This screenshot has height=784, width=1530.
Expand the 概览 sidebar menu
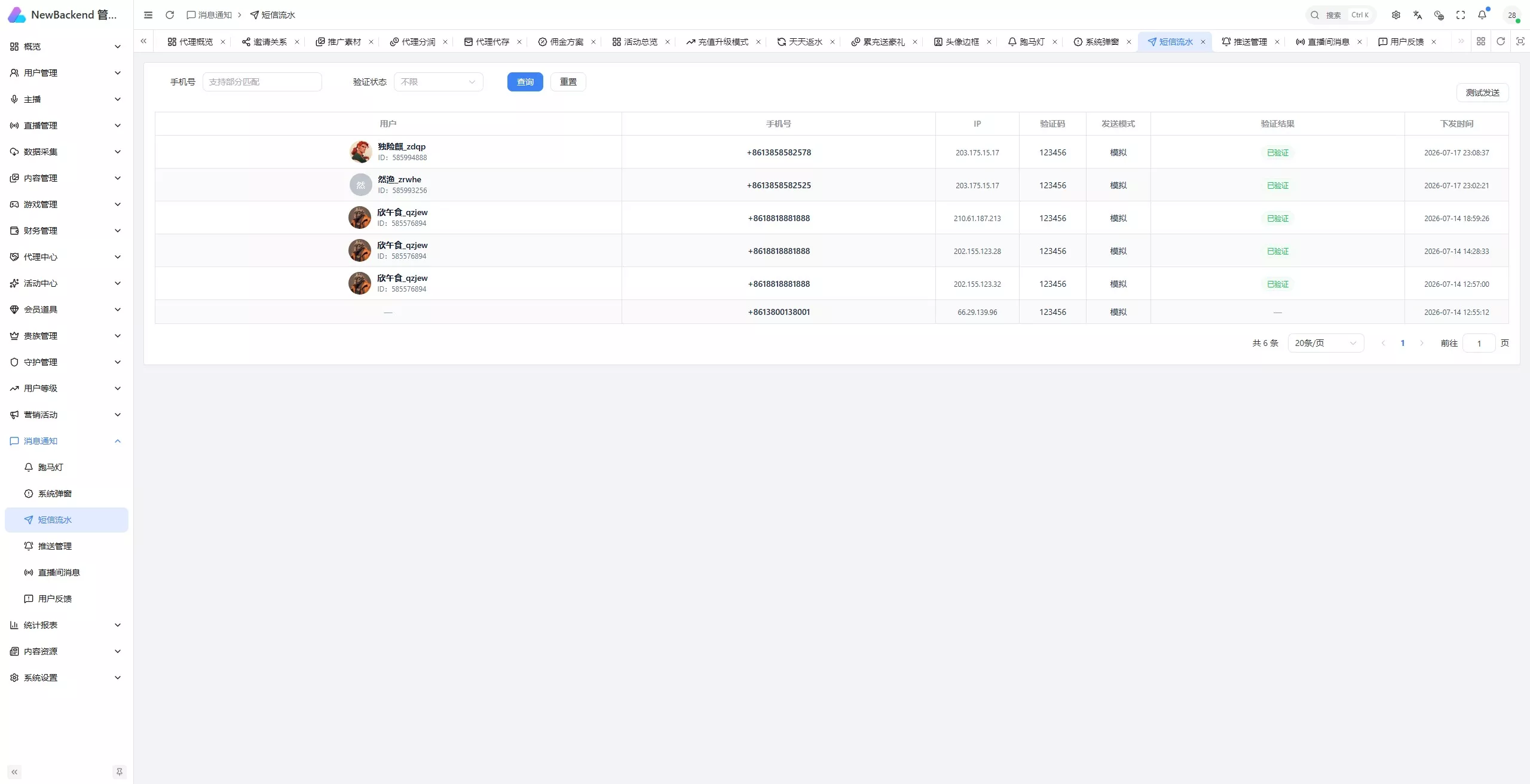(66, 47)
